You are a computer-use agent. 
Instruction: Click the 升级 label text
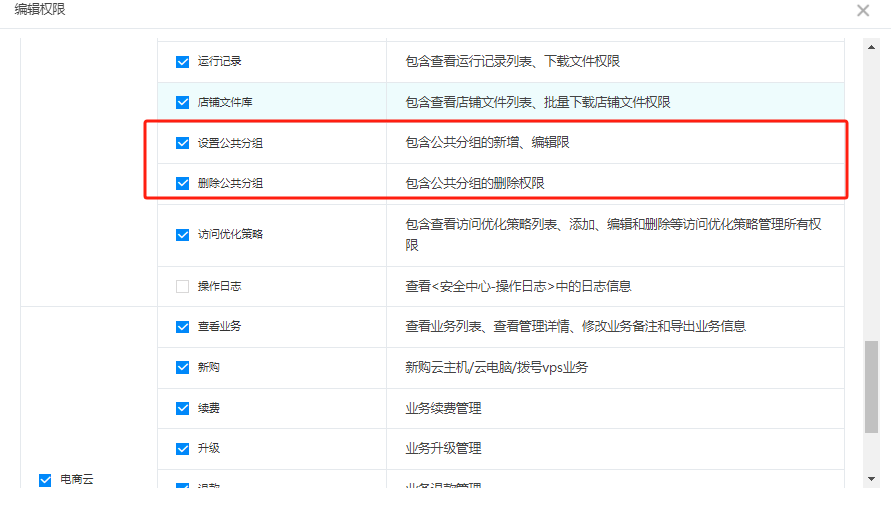(209, 448)
